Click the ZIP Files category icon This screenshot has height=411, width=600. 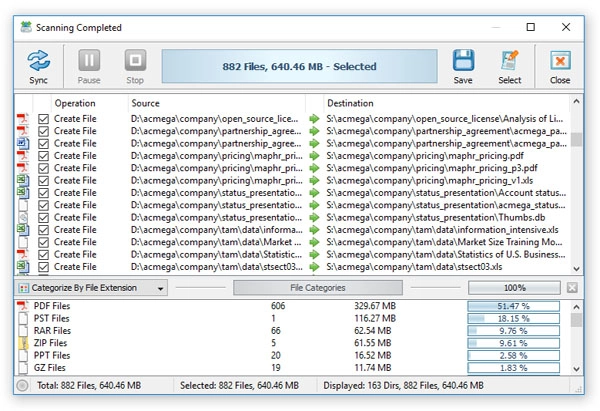23,343
